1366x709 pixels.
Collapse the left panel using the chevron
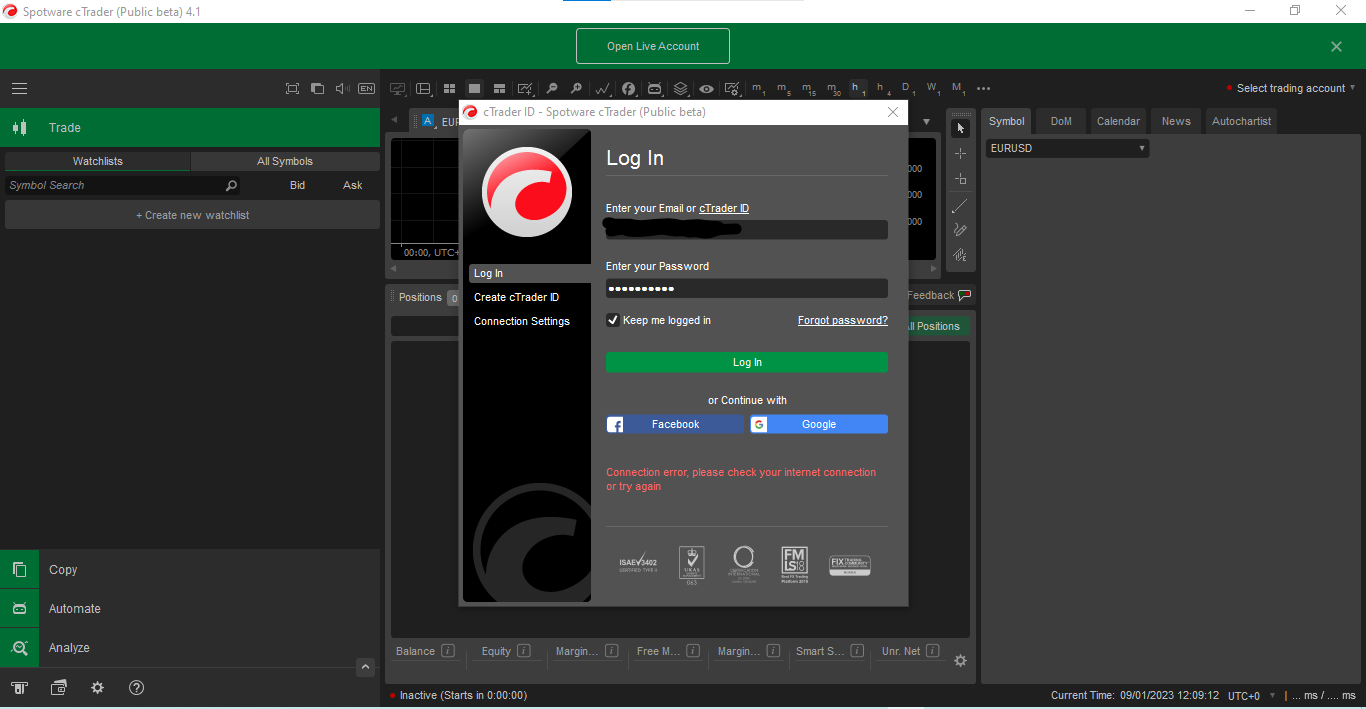click(x=366, y=667)
